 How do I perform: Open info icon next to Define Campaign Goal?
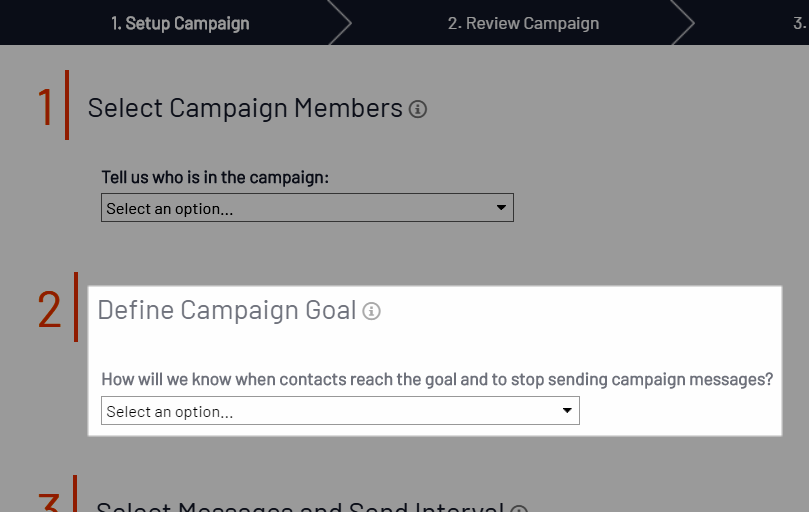point(371,311)
